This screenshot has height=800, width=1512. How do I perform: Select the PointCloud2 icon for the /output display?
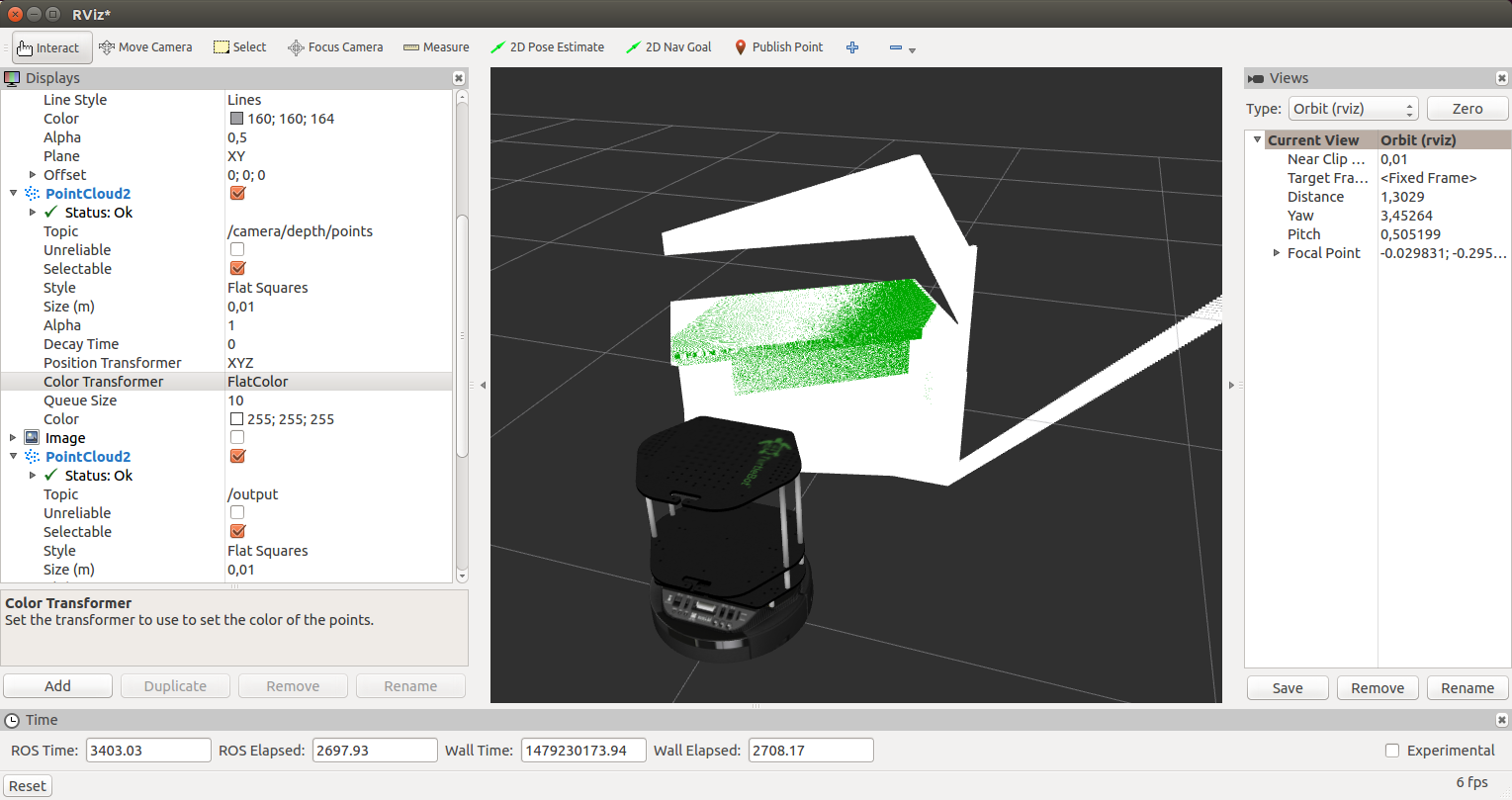(33, 457)
